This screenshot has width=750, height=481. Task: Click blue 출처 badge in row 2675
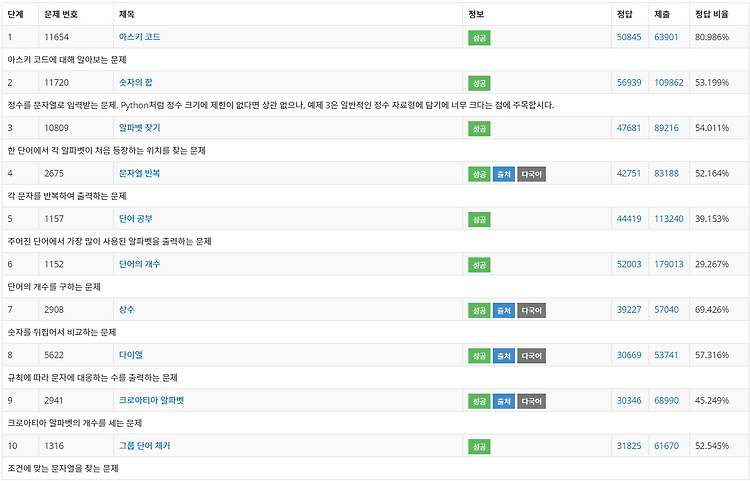pyautogui.click(x=504, y=174)
